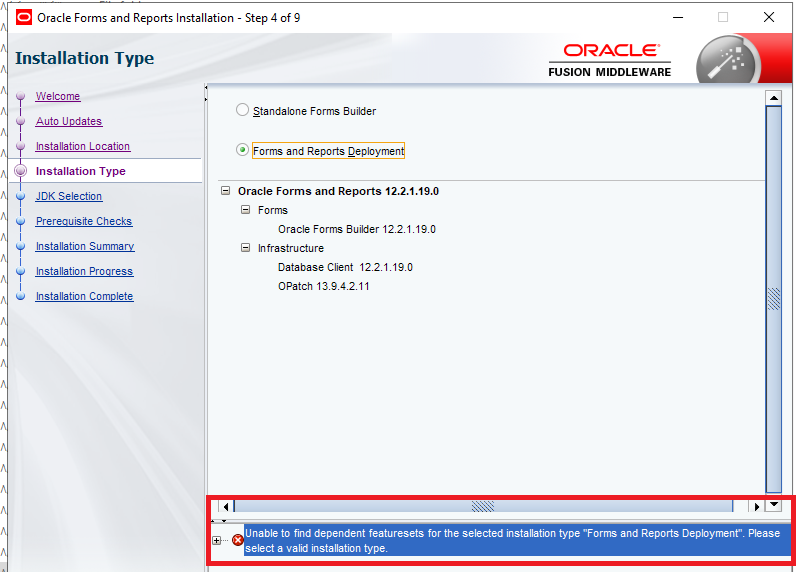The height and width of the screenshot is (572, 804).
Task: Open Installation Complete step
Action: tap(84, 296)
